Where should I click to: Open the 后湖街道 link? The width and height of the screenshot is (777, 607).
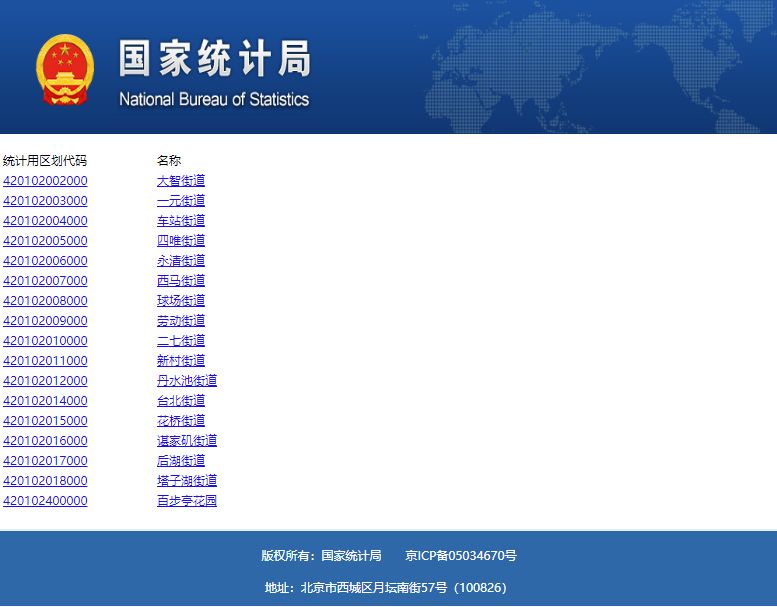[x=181, y=460]
